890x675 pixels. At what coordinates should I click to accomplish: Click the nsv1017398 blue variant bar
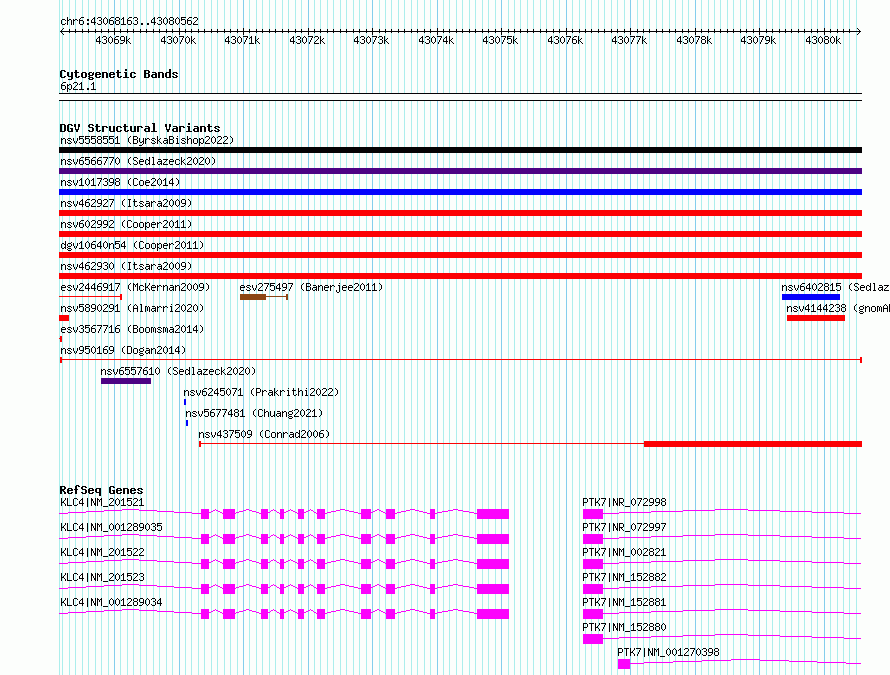460,192
